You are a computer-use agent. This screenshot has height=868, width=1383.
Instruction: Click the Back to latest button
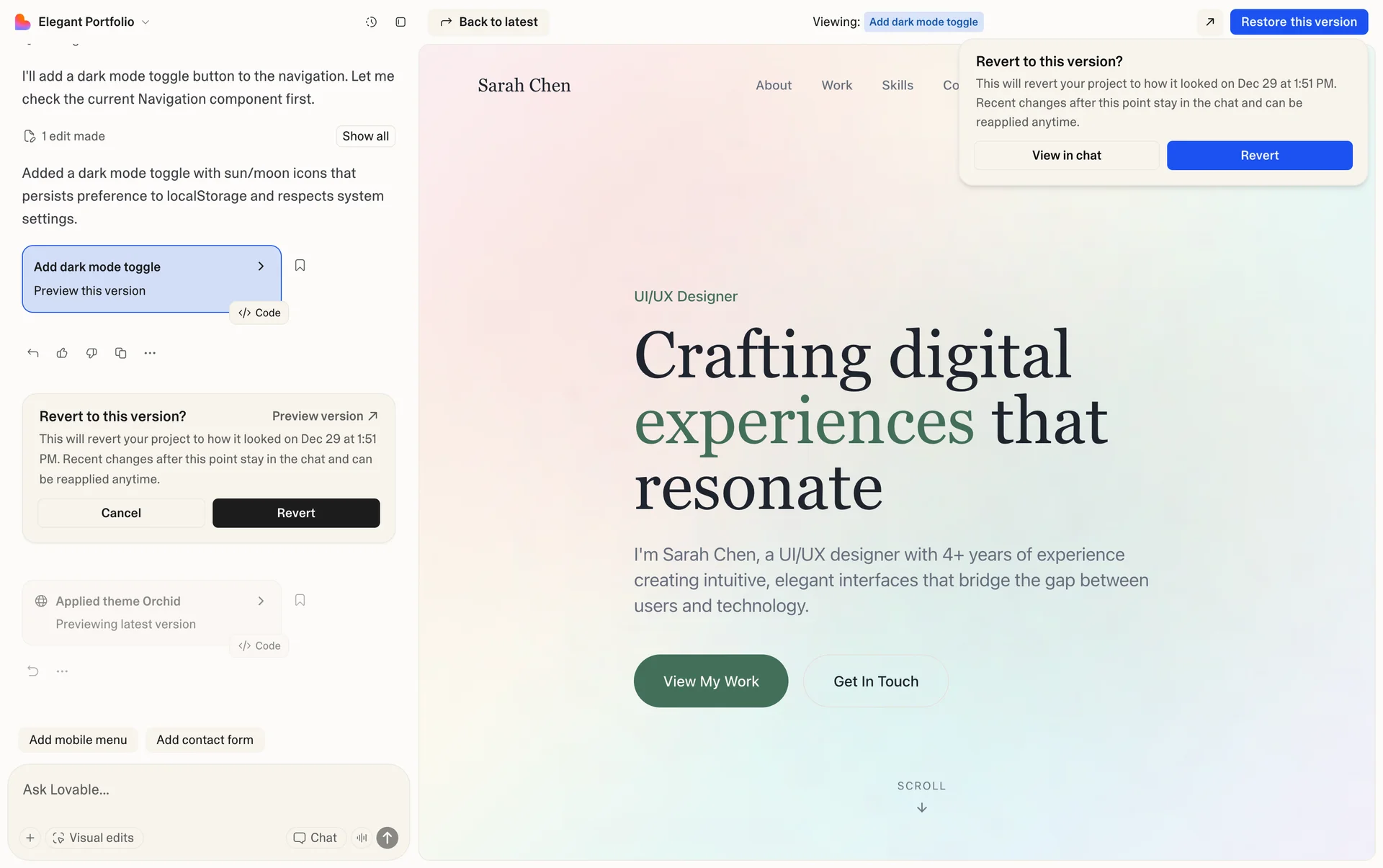(x=489, y=22)
